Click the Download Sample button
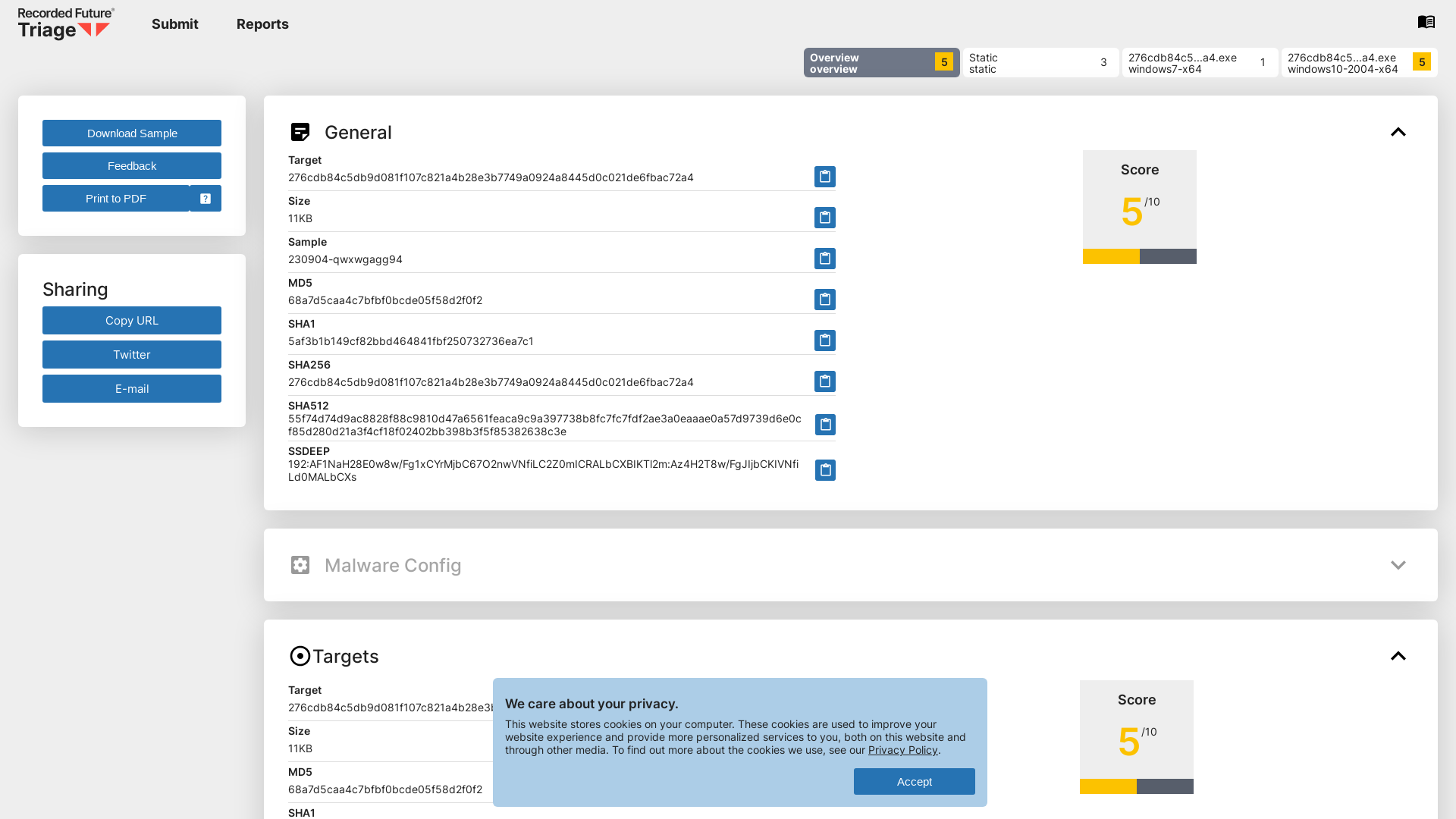This screenshot has width=1456, height=819. (131, 133)
